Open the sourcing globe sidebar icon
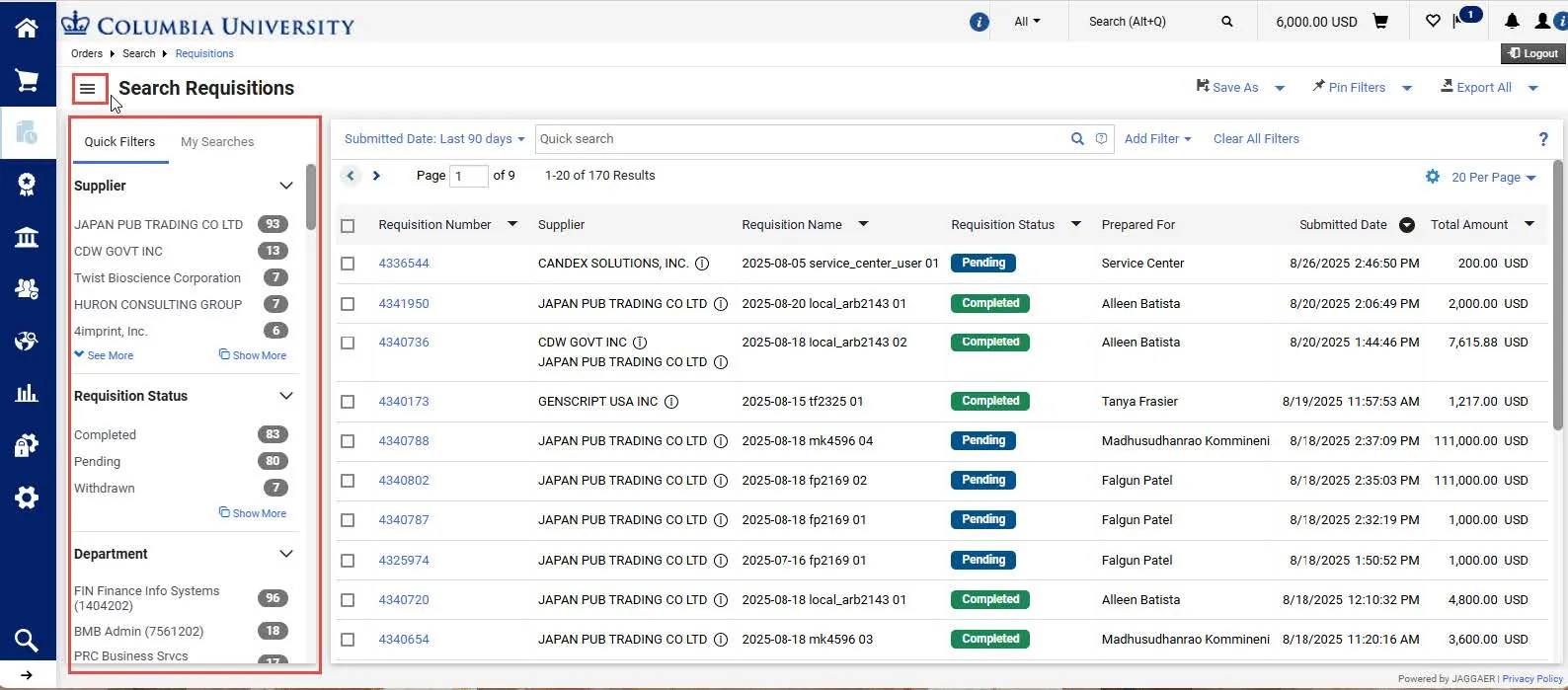 [27, 341]
